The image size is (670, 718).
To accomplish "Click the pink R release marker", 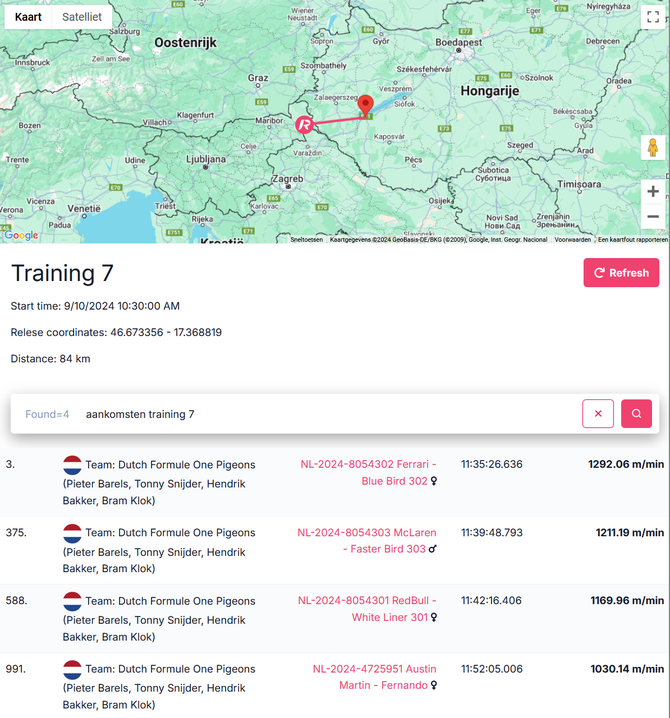I will coord(304,125).
